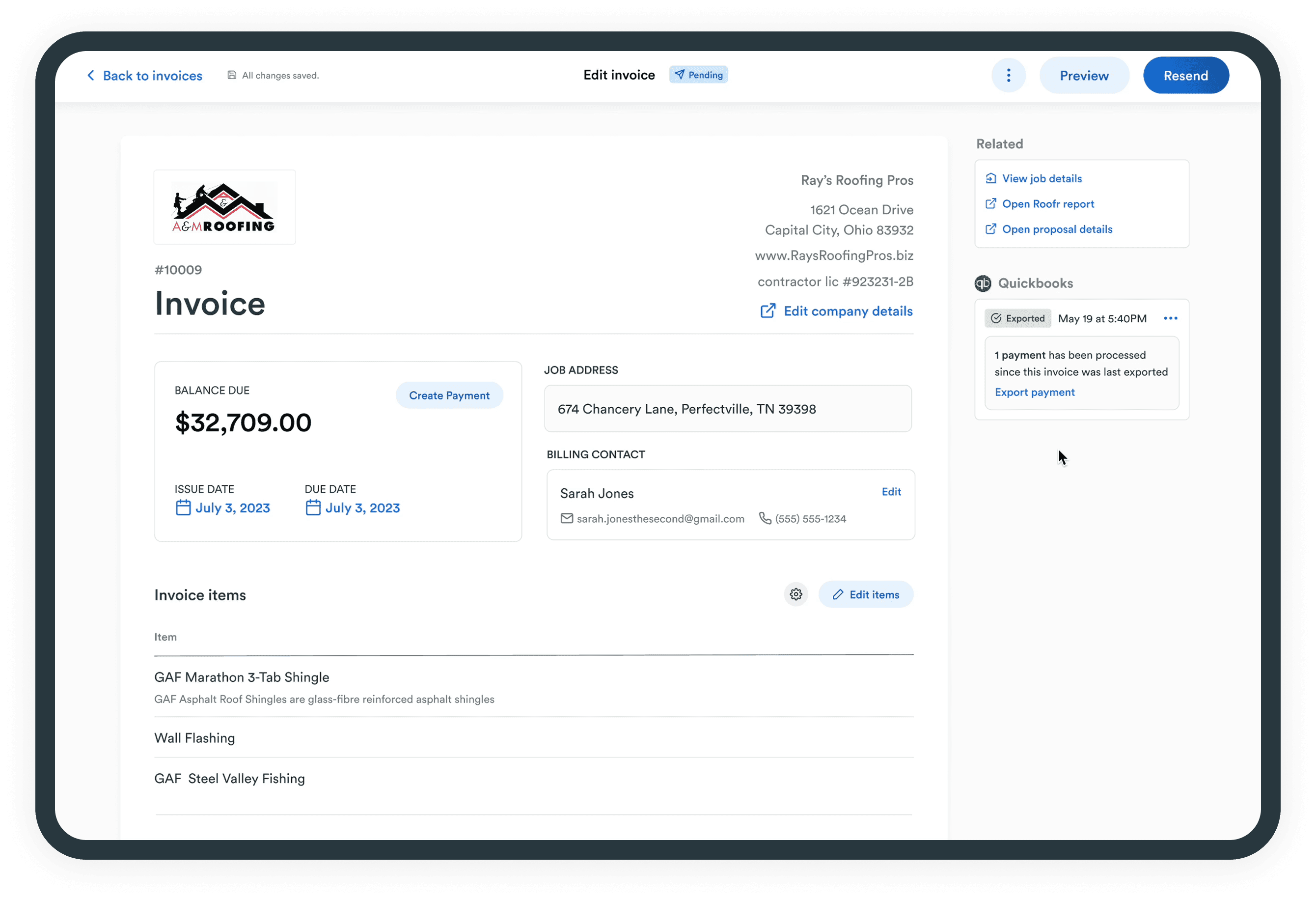Open Edit company details link
Viewport: 1316px width, 899px height.
tap(836, 311)
